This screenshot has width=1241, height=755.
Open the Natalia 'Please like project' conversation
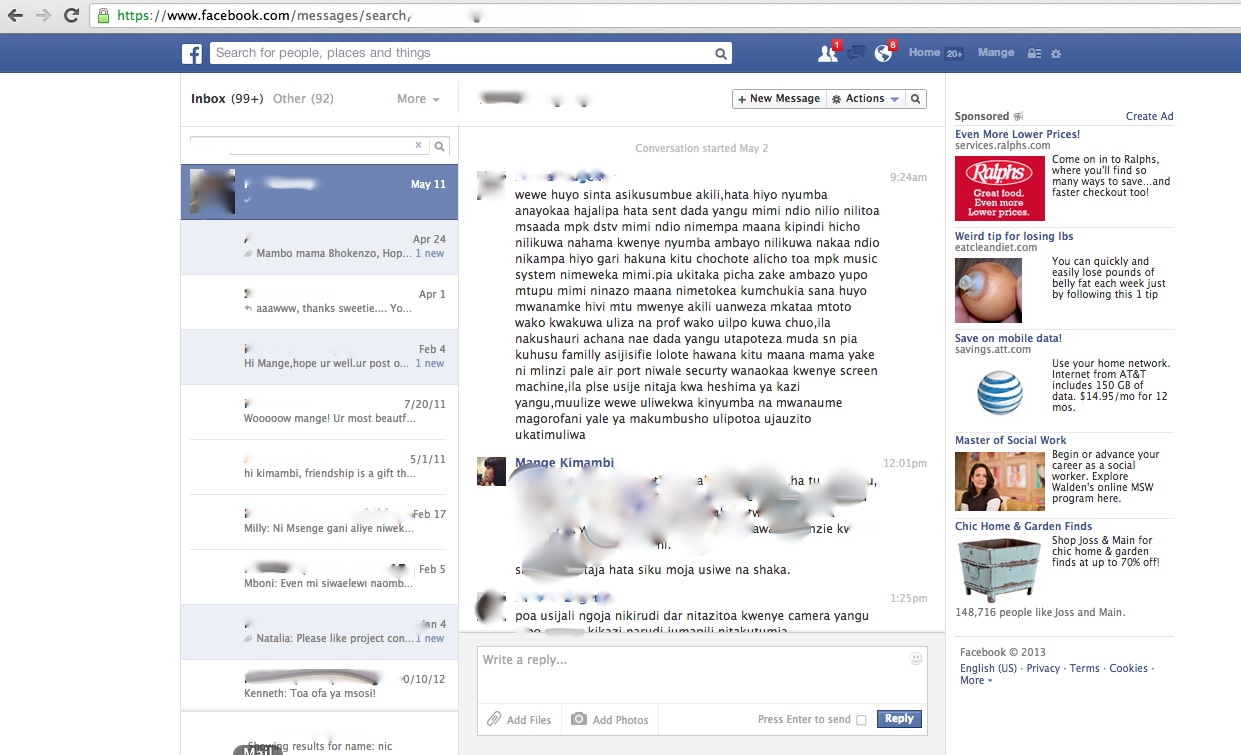coord(319,632)
